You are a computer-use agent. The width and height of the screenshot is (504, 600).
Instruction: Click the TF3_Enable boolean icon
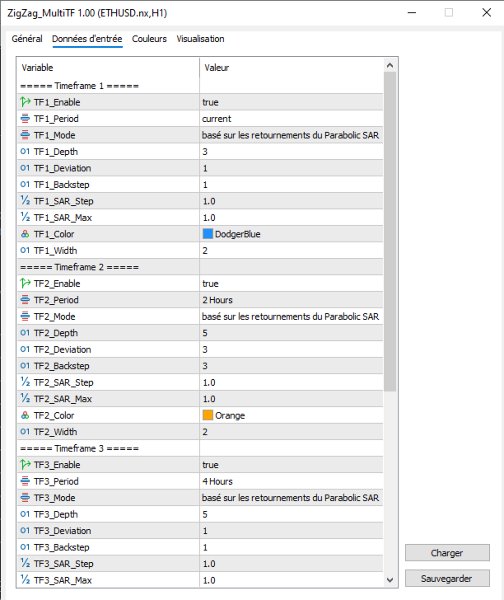coord(25,465)
